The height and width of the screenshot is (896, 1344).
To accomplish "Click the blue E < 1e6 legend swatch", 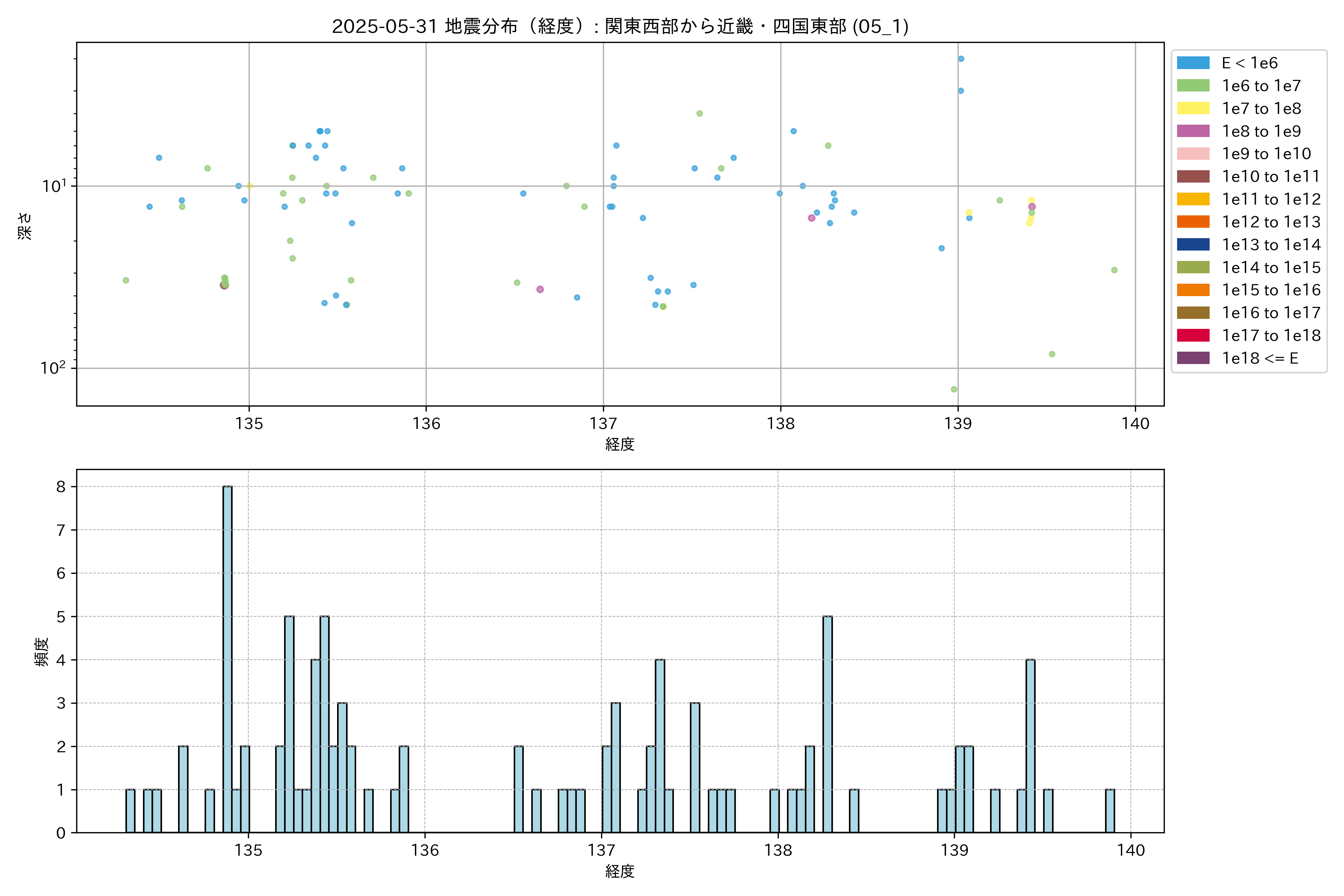I will 1192,63.
